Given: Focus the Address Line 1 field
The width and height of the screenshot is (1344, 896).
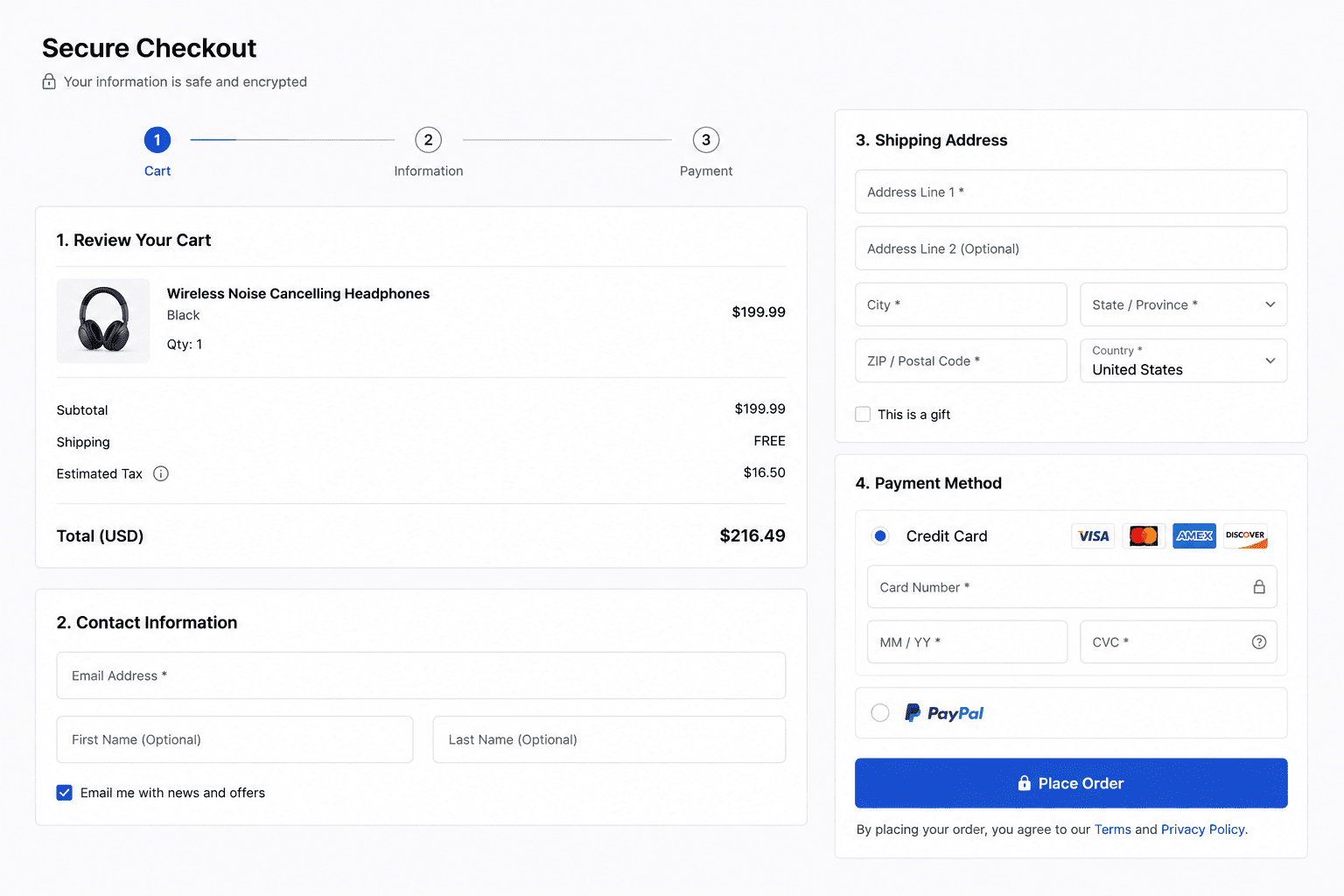Looking at the screenshot, I should coord(1071,192).
